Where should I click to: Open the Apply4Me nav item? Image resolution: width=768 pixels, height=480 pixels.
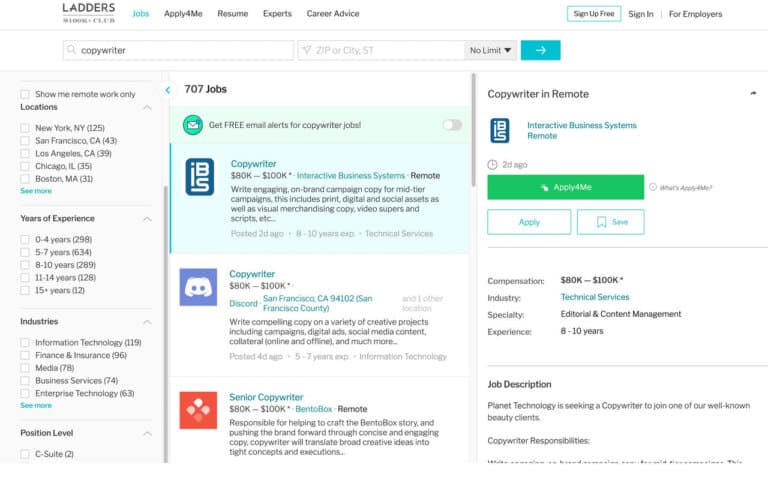point(183,14)
